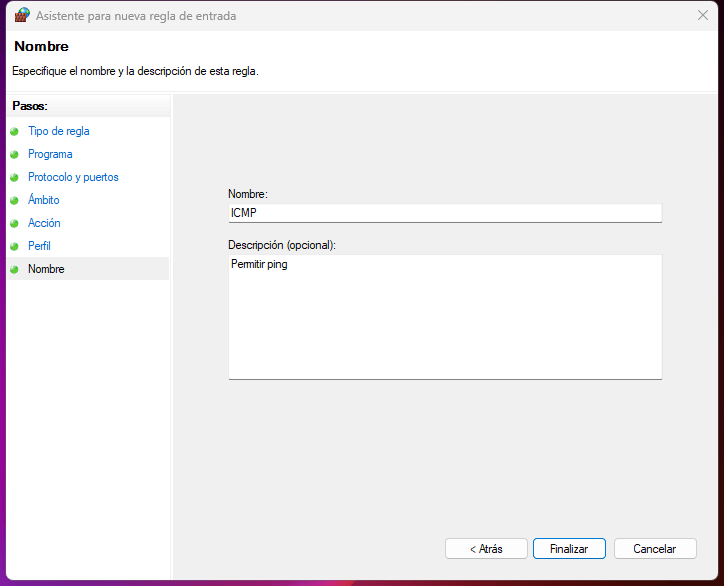
Task: Cancel the new rule wizard
Action: point(654,548)
